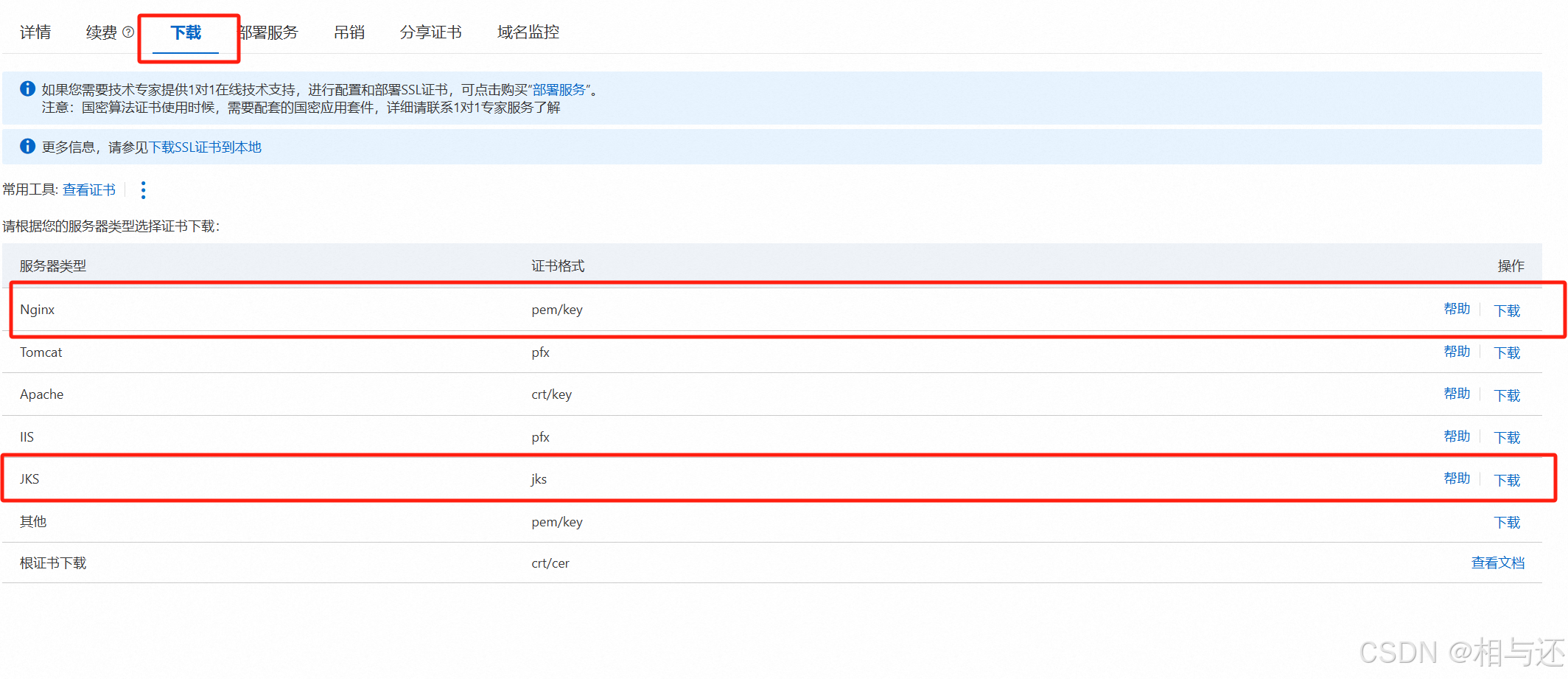Select the JKS server type cell
The image size is (1568, 679).
point(29,479)
